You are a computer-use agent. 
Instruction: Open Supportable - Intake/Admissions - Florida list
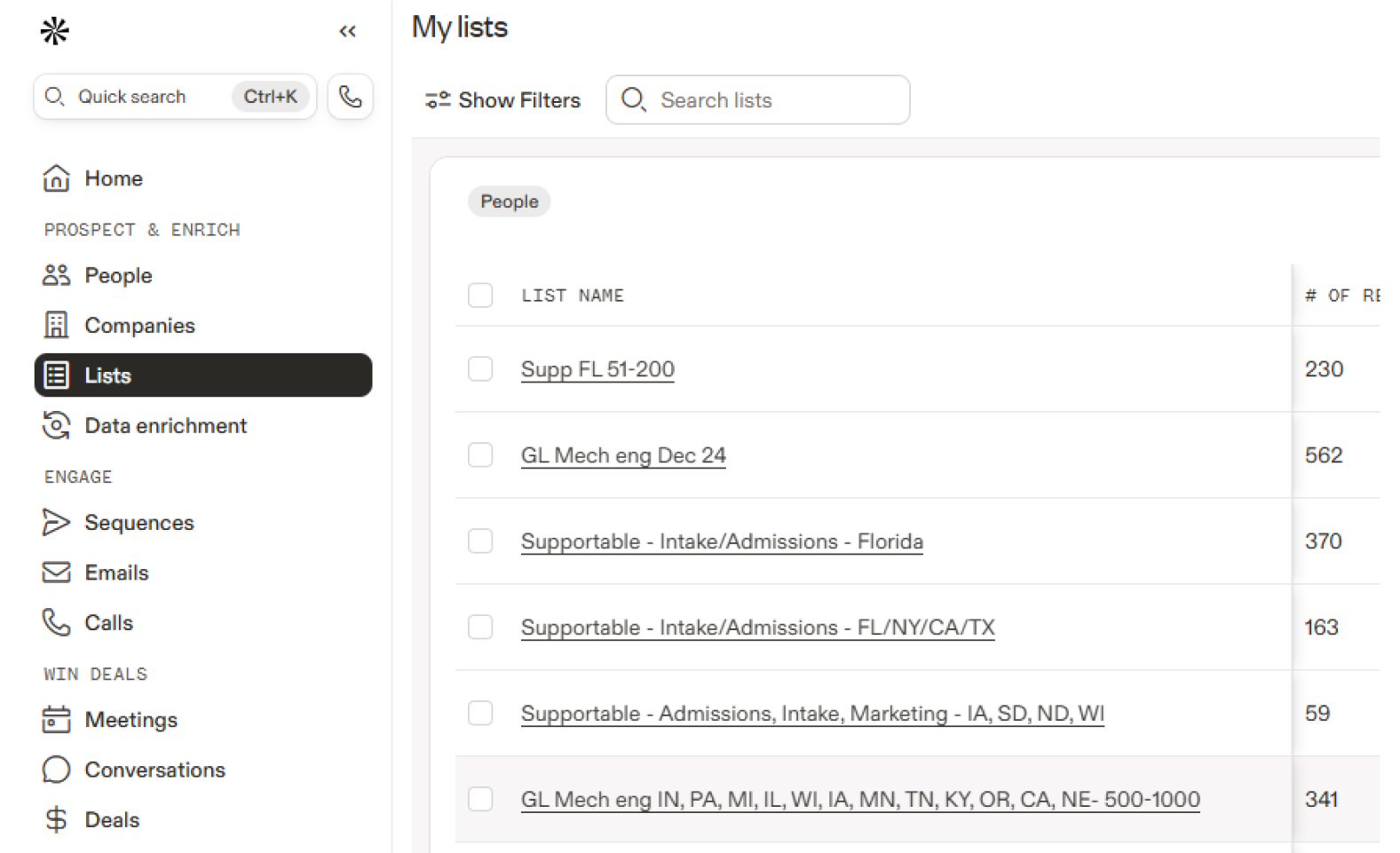pyautogui.click(x=721, y=541)
